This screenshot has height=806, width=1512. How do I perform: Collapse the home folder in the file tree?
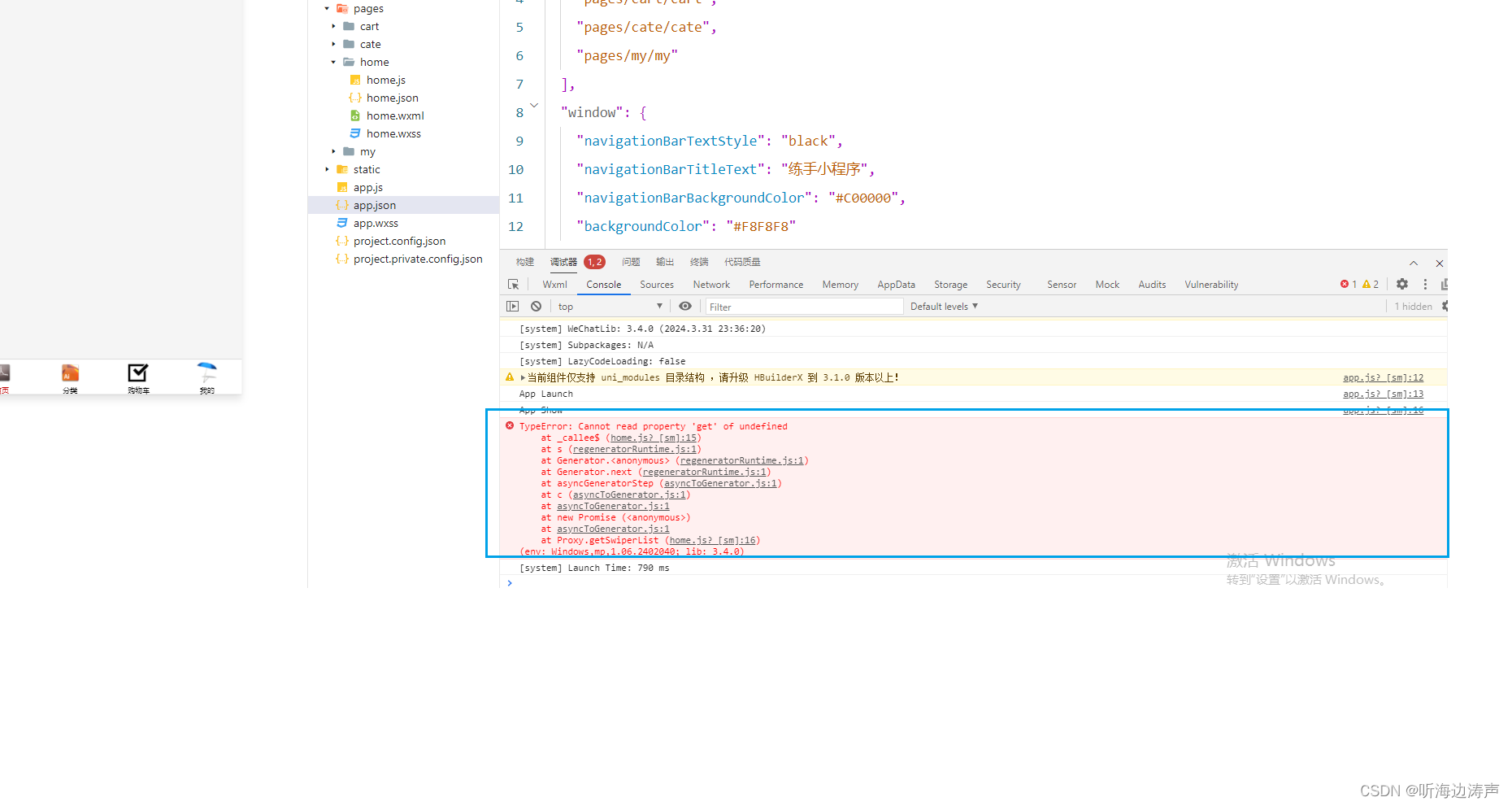[x=332, y=62]
